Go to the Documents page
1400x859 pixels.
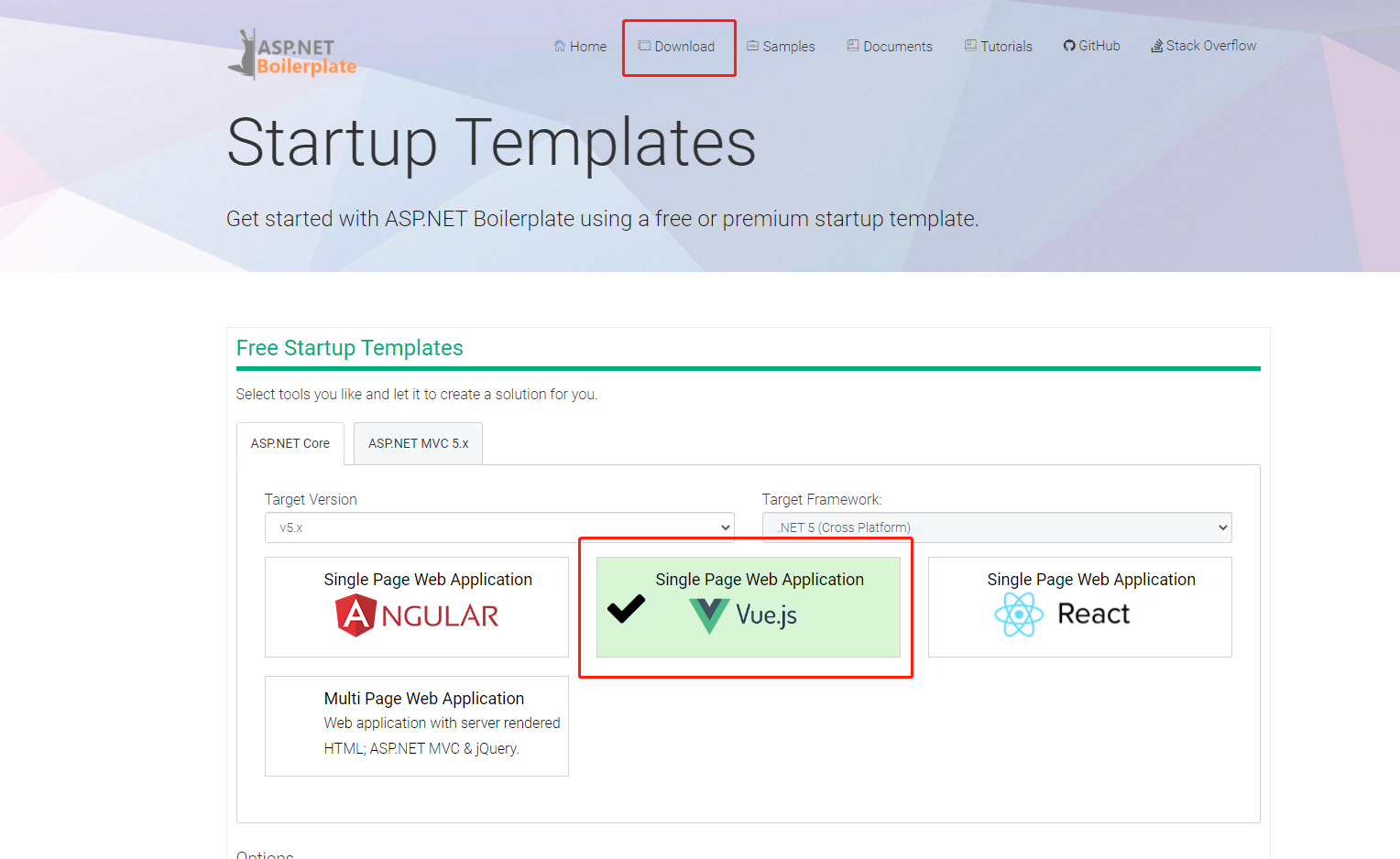pos(890,47)
